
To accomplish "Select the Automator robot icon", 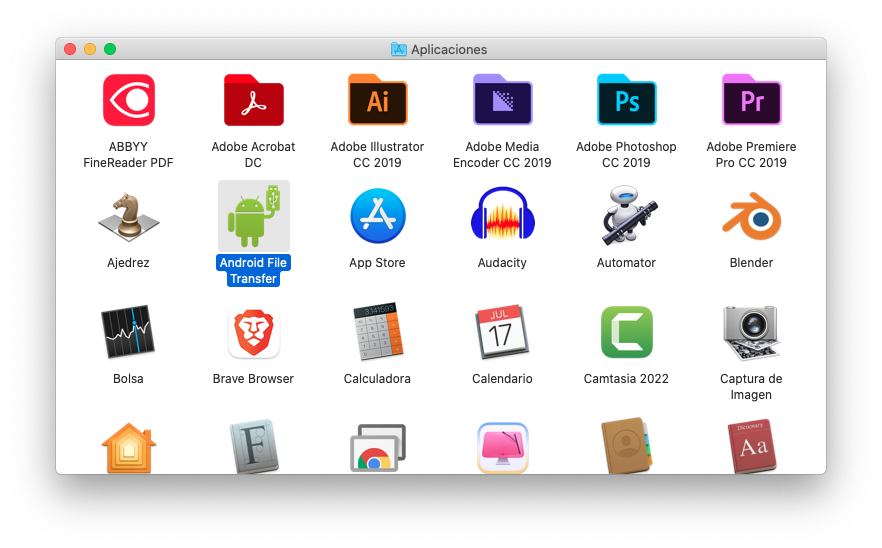I will (627, 215).
